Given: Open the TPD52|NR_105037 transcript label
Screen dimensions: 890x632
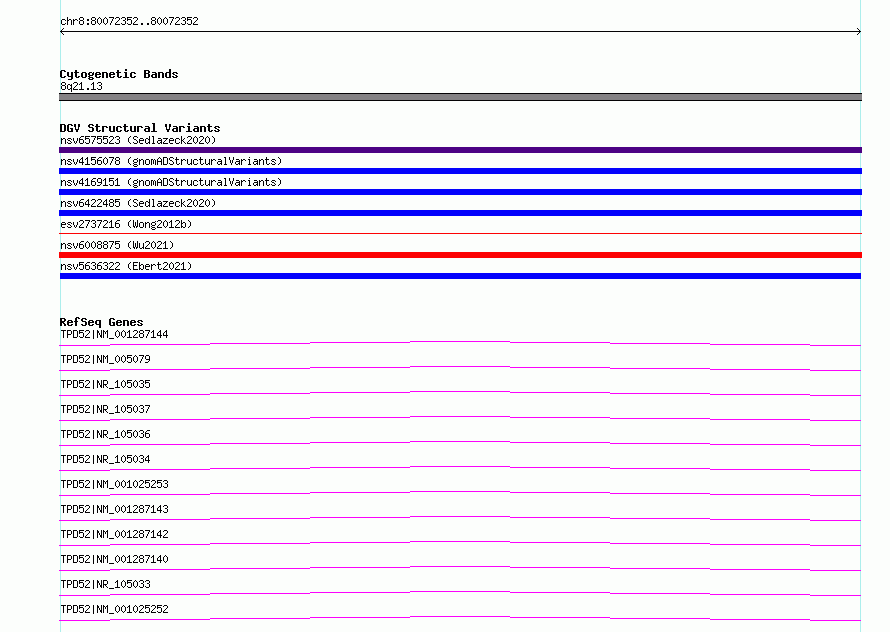Looking at the screenshot, I should click(x=105, y=409).
